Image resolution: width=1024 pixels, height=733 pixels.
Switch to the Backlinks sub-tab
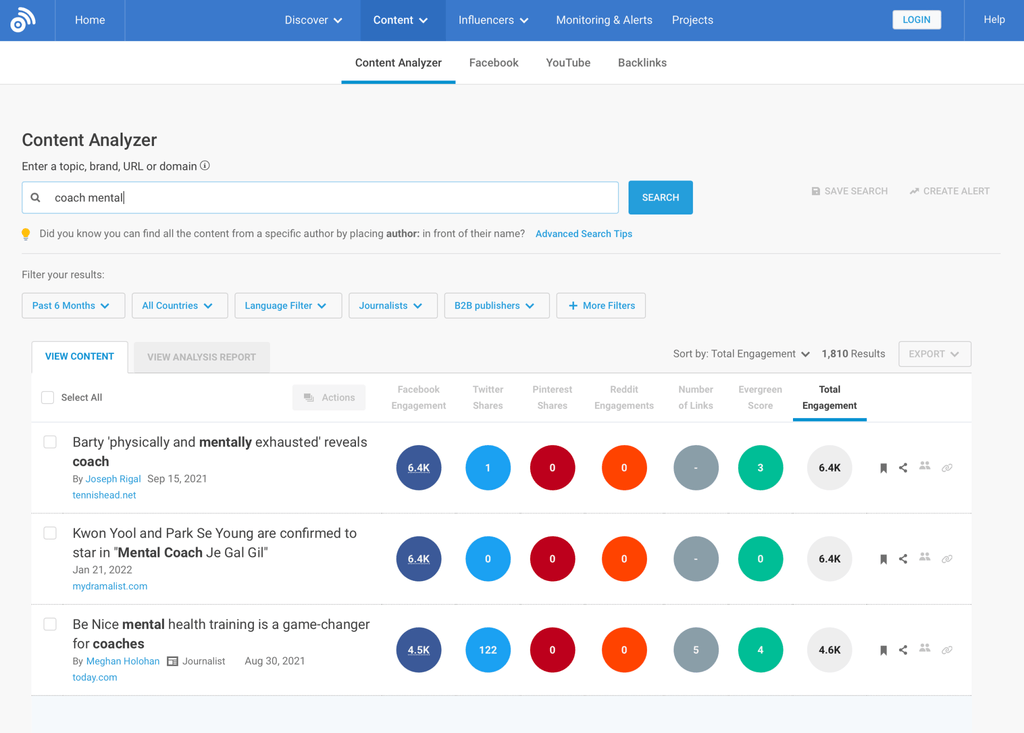pos(642,63)
